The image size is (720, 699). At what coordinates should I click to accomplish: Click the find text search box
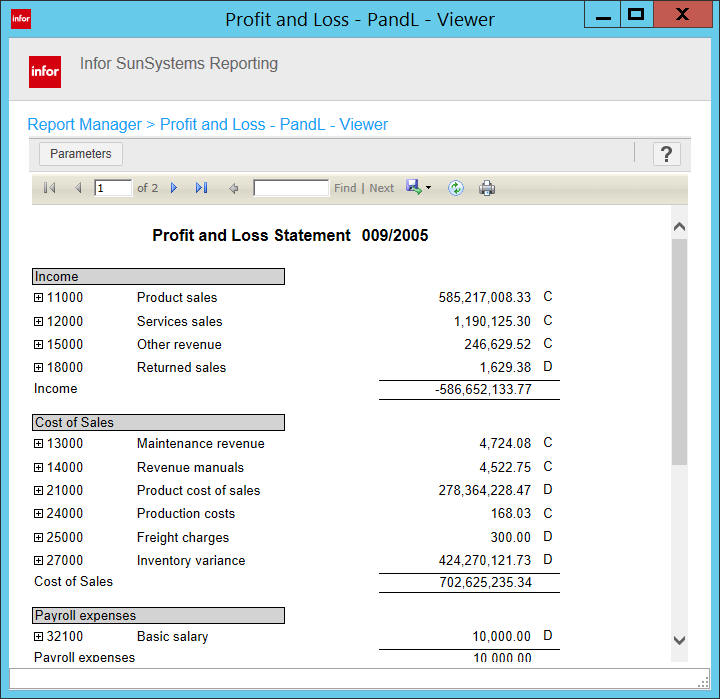(x=291, y=188)
